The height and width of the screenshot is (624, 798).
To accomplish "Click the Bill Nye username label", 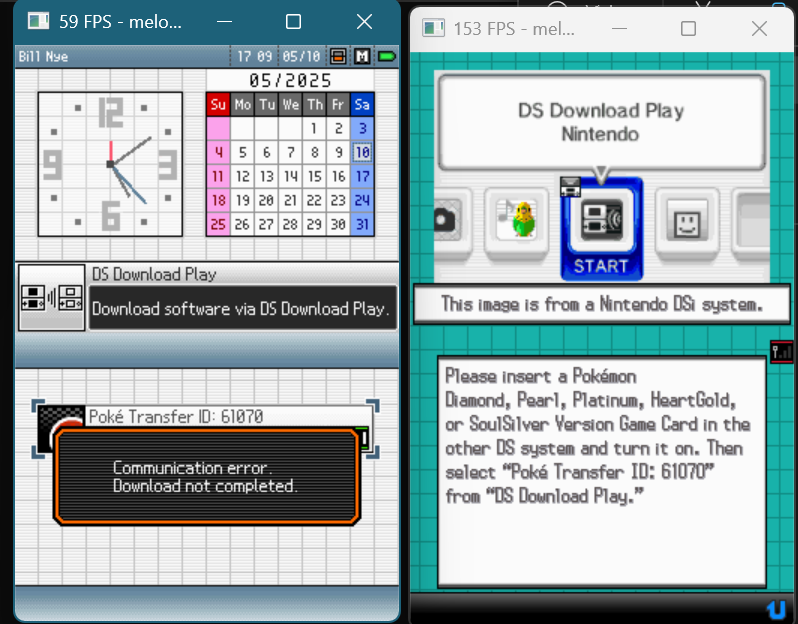I will point(43,56).
